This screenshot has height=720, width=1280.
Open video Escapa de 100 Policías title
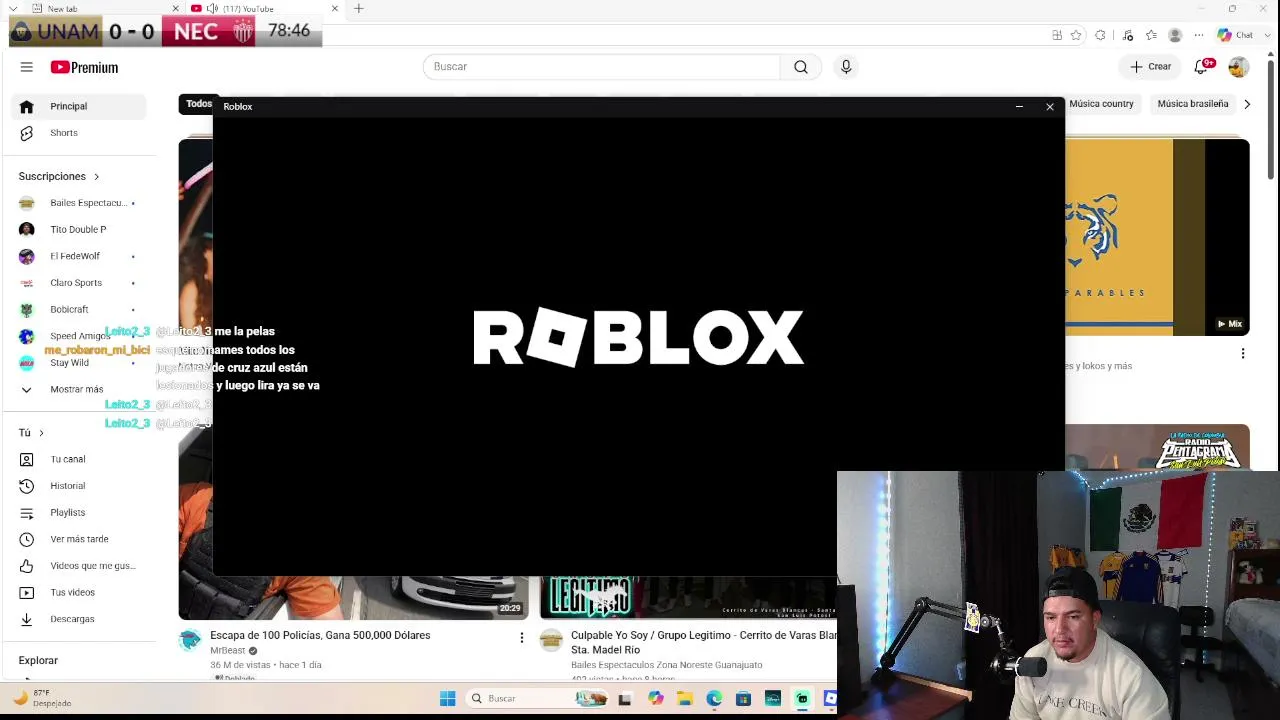click(x=320, y=635)
